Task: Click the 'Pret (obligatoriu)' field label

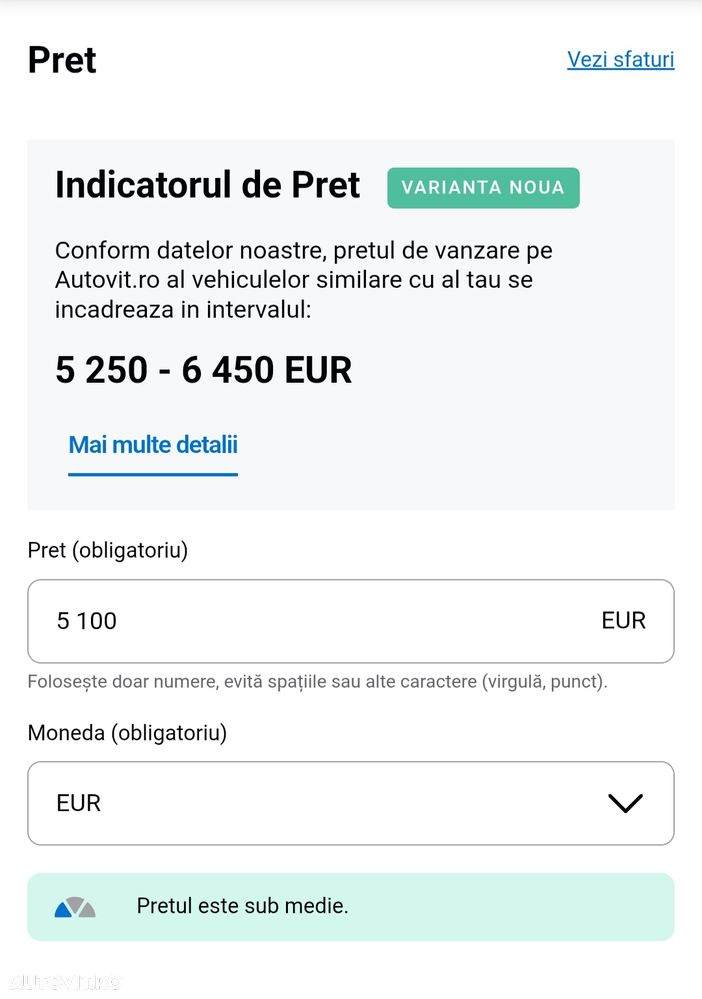Action: pos(108,550)
